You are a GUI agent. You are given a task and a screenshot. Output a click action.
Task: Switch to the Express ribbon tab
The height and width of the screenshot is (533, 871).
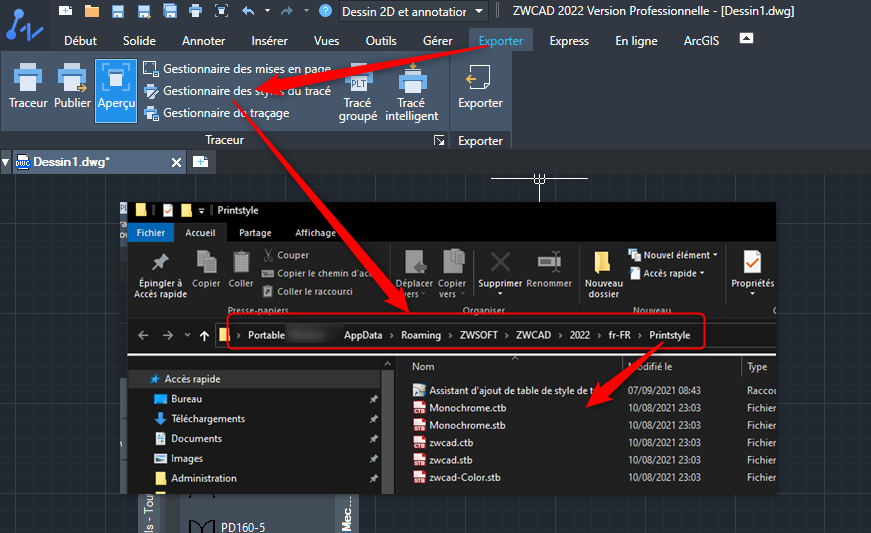[569, 41]
